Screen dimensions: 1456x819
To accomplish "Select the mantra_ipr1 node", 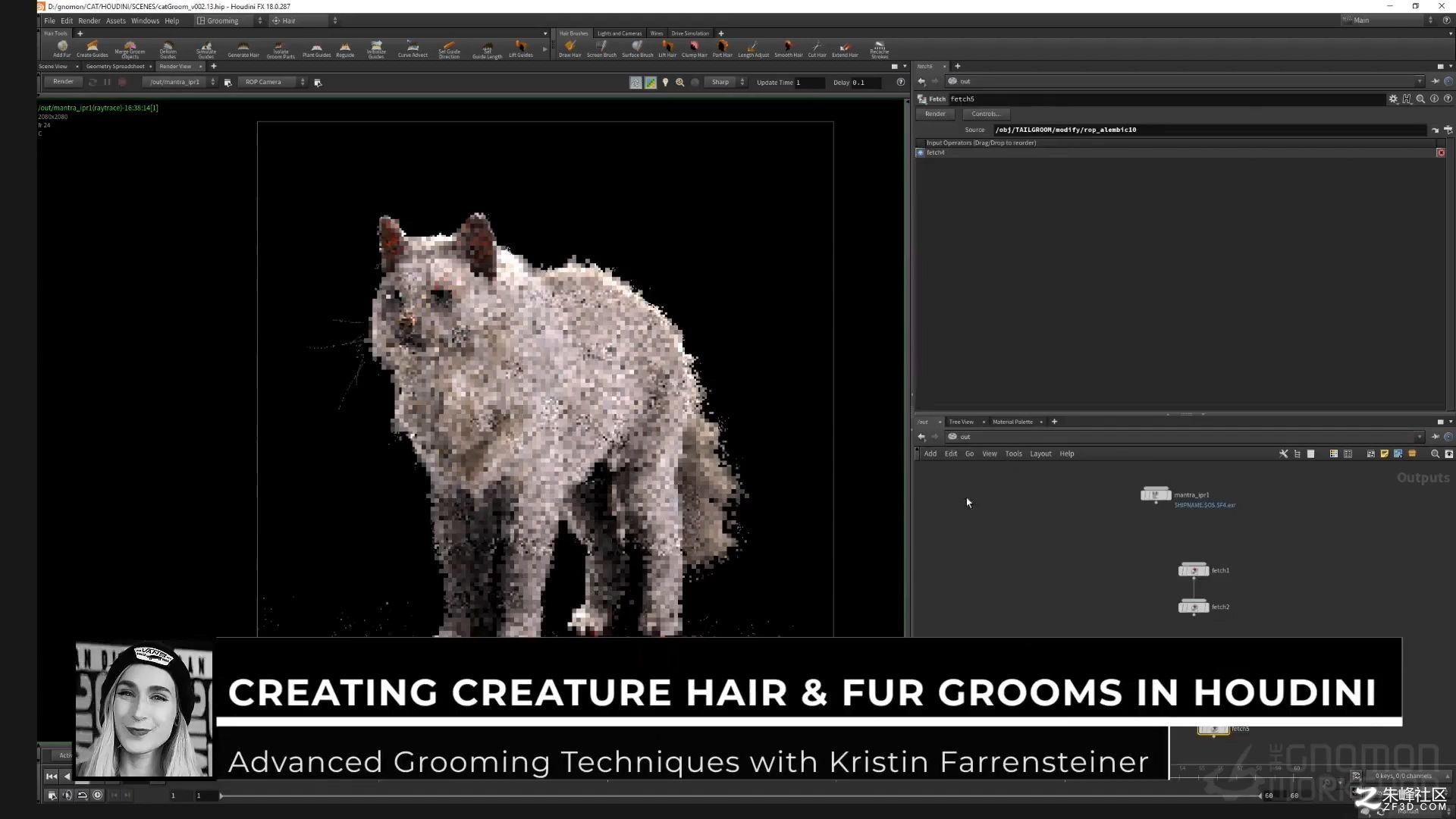I will (x=1156, y=495).
